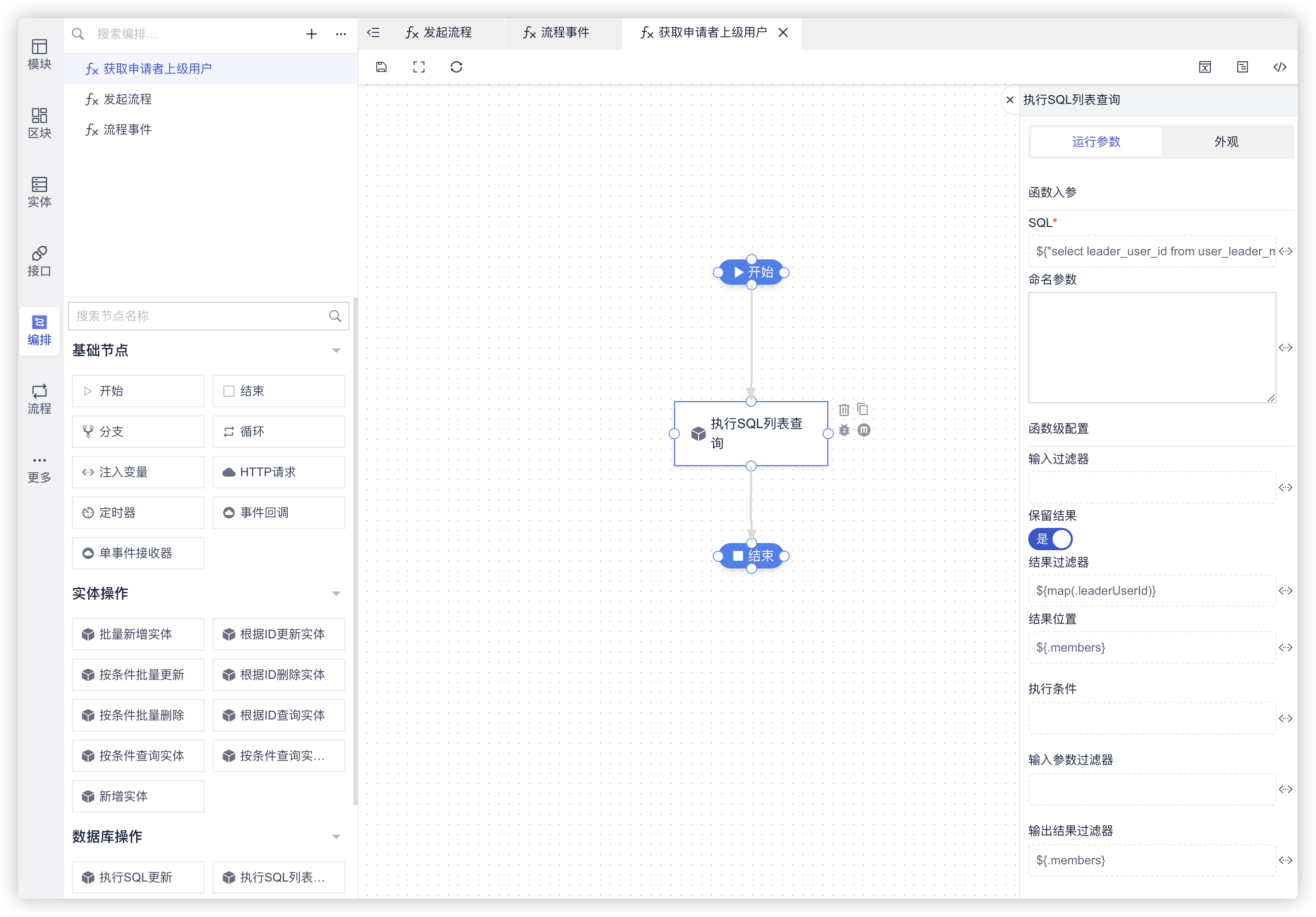
Task: Copy the selected node with the duplicate icon
Action: click(x=863, y=409)
